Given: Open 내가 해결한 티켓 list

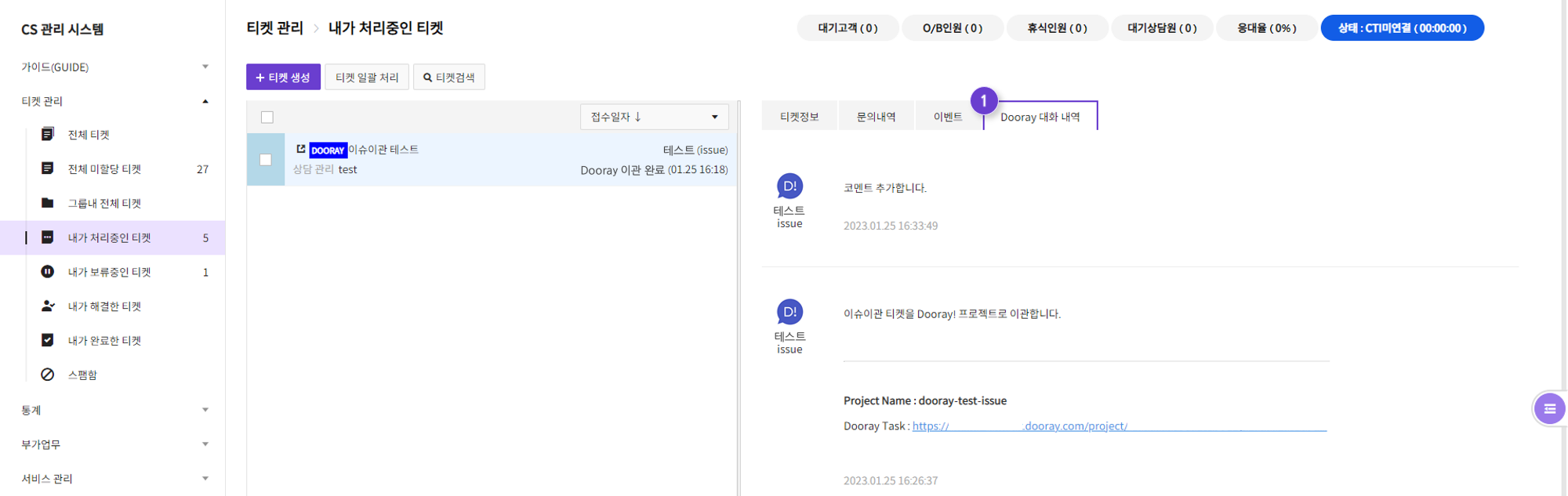Looking at the screenshot, I should (x=104, y=306).
